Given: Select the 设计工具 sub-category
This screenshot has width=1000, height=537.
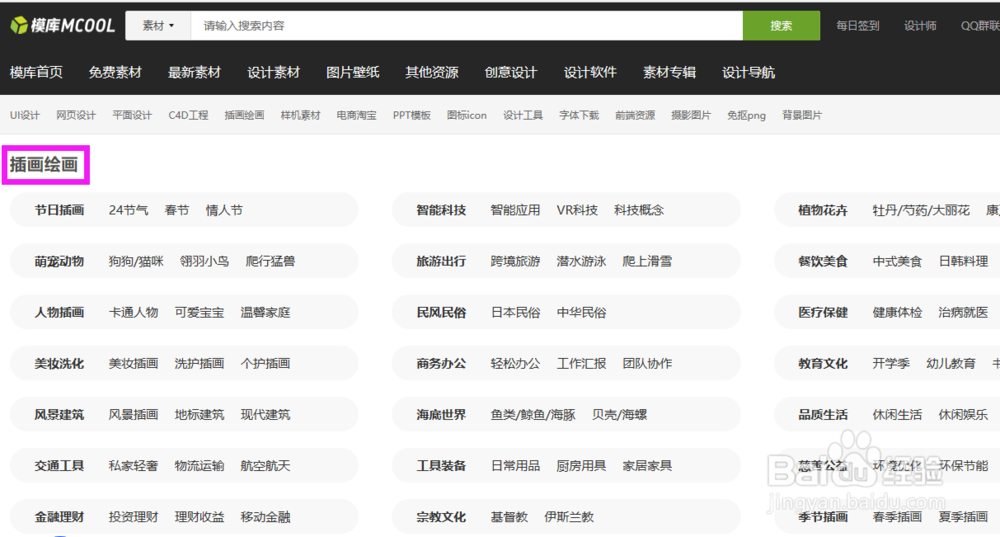Looking at the screenshot, I should (x=523, y=115).
